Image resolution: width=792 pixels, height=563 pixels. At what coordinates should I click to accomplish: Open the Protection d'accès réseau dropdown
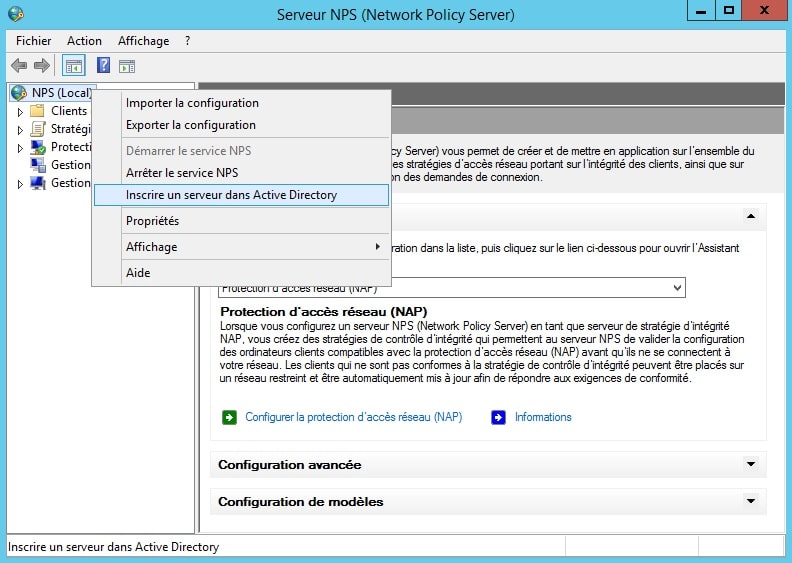pos(677,288)
